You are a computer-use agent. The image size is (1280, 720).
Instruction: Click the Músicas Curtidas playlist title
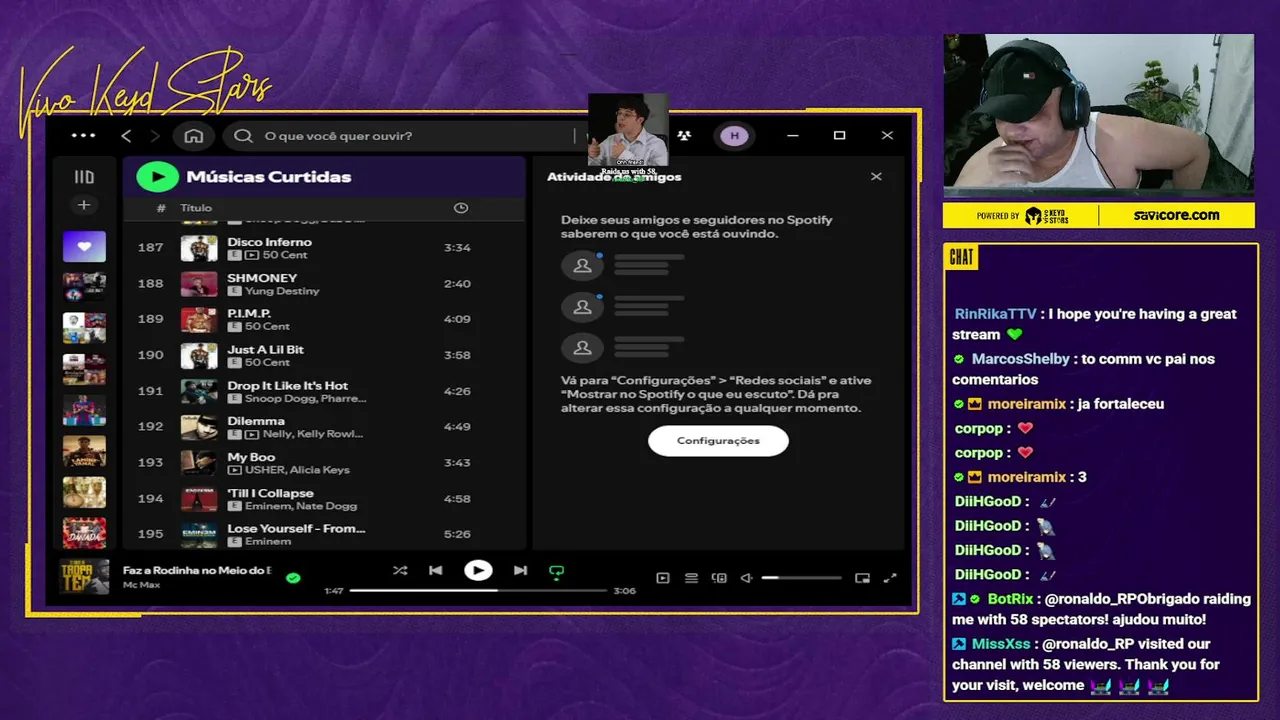point(269,177)
